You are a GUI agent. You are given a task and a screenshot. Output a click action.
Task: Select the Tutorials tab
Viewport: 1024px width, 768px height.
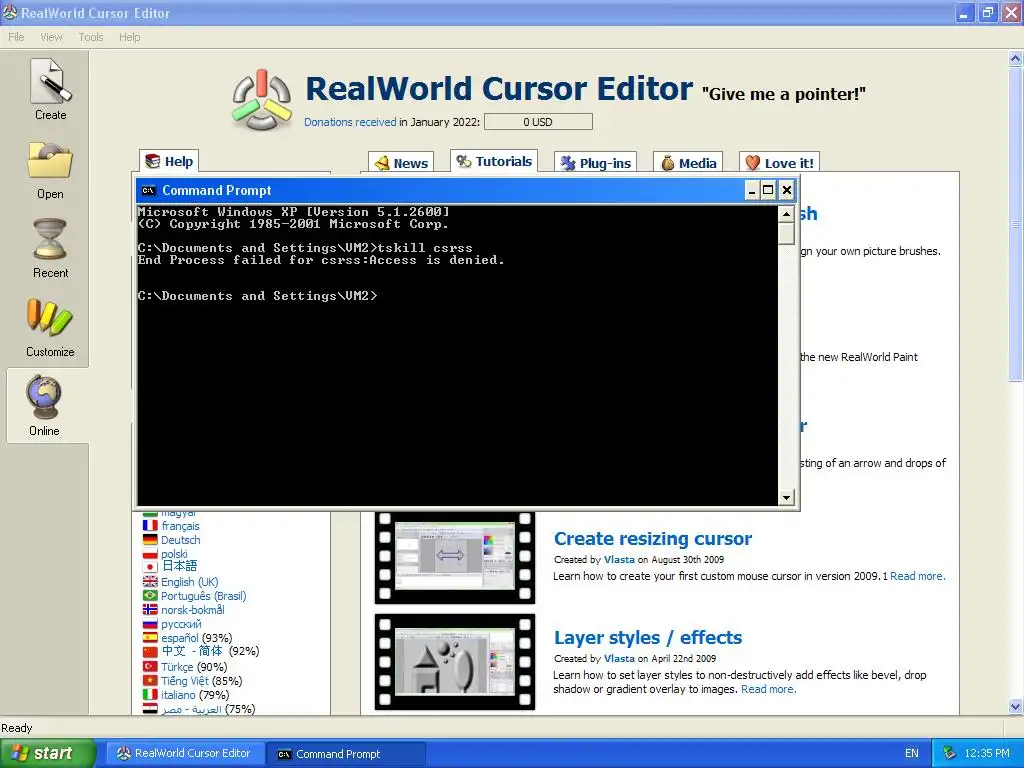click(x=494, y=161)
